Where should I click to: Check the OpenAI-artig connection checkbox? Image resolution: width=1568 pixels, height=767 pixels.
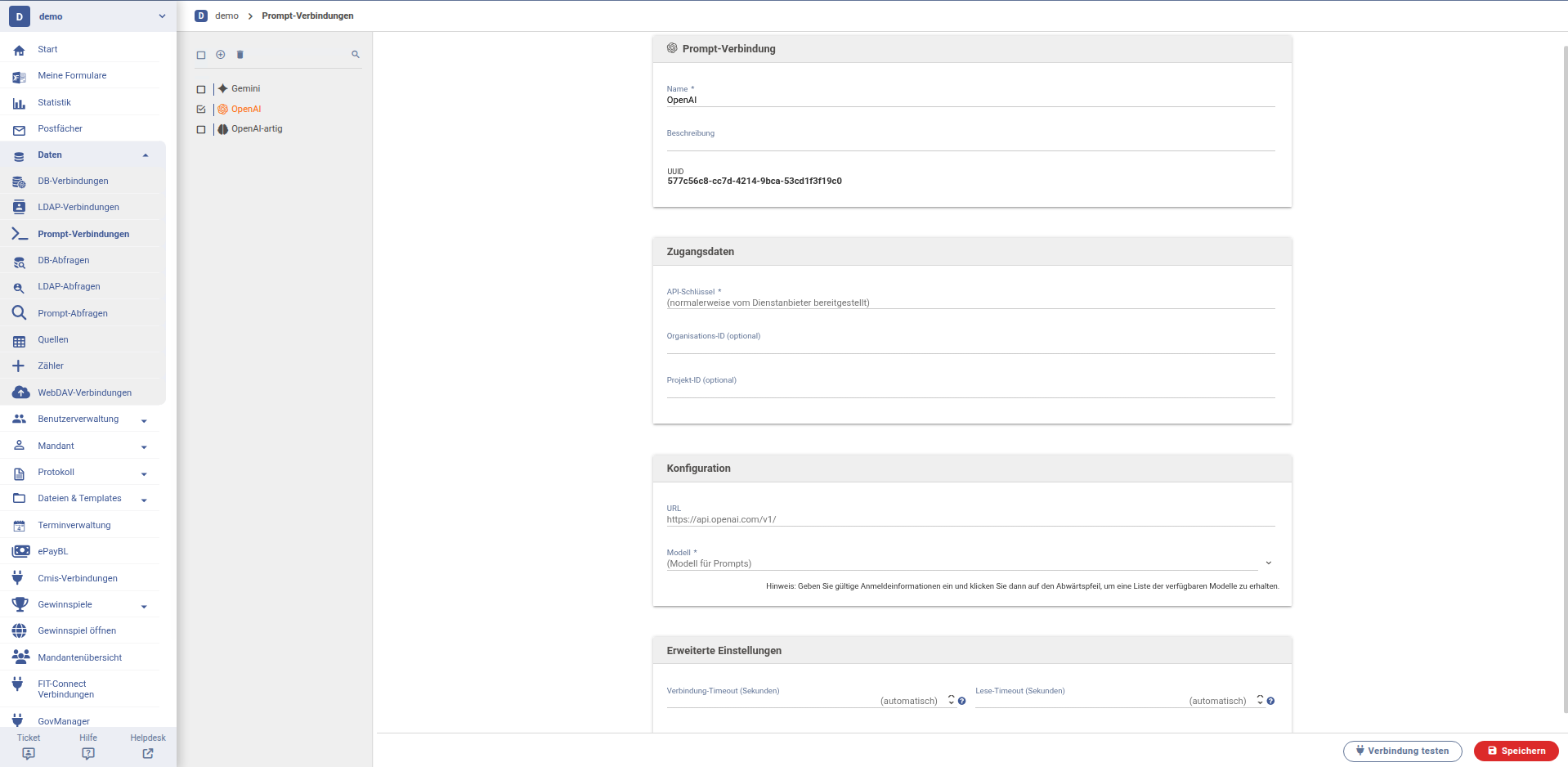(201, 129)
